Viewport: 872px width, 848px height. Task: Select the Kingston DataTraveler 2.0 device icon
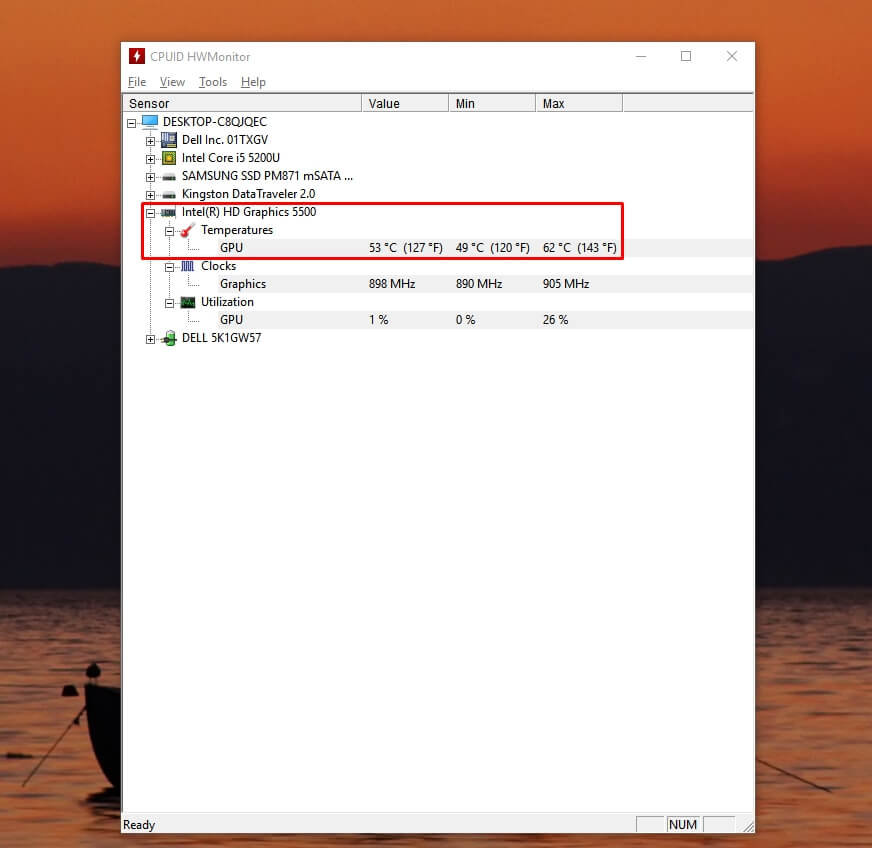click(168, 193)
